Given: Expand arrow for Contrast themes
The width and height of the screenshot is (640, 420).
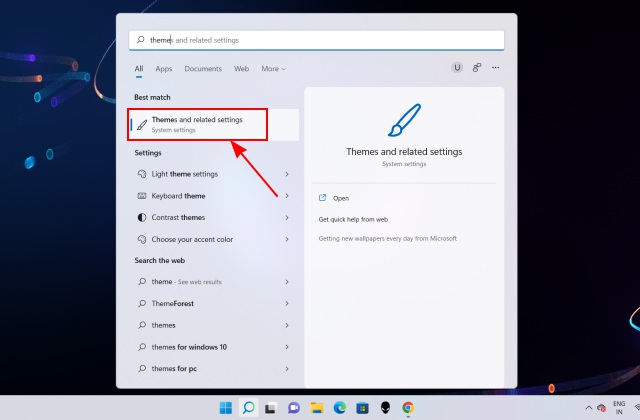Looking at the screenshot, I should click(x=287, y=218).
